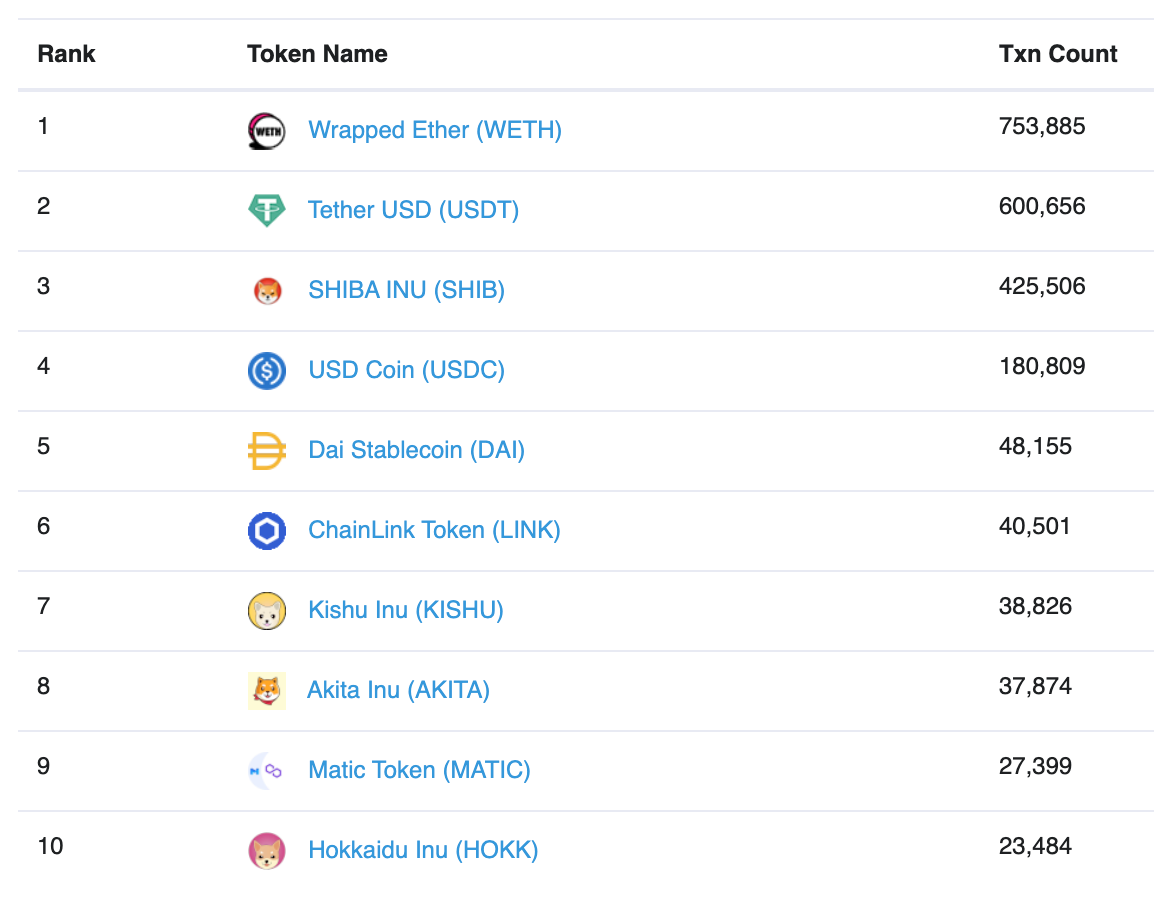Click the Hokkaidu Inu token icon
Image resolution: width=1154 pixels, height=908 pixels.
coord(267,851)
